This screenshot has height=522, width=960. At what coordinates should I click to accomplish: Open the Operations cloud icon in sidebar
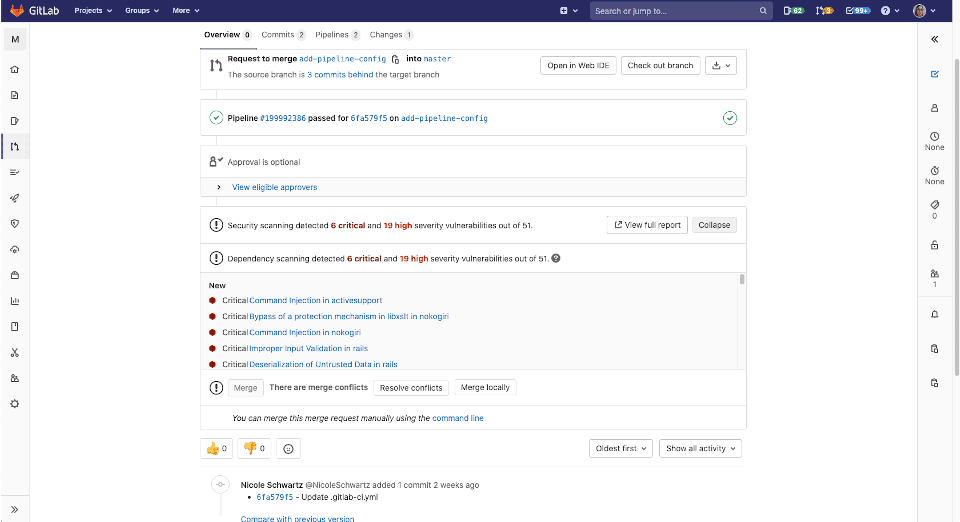[15, 249]
